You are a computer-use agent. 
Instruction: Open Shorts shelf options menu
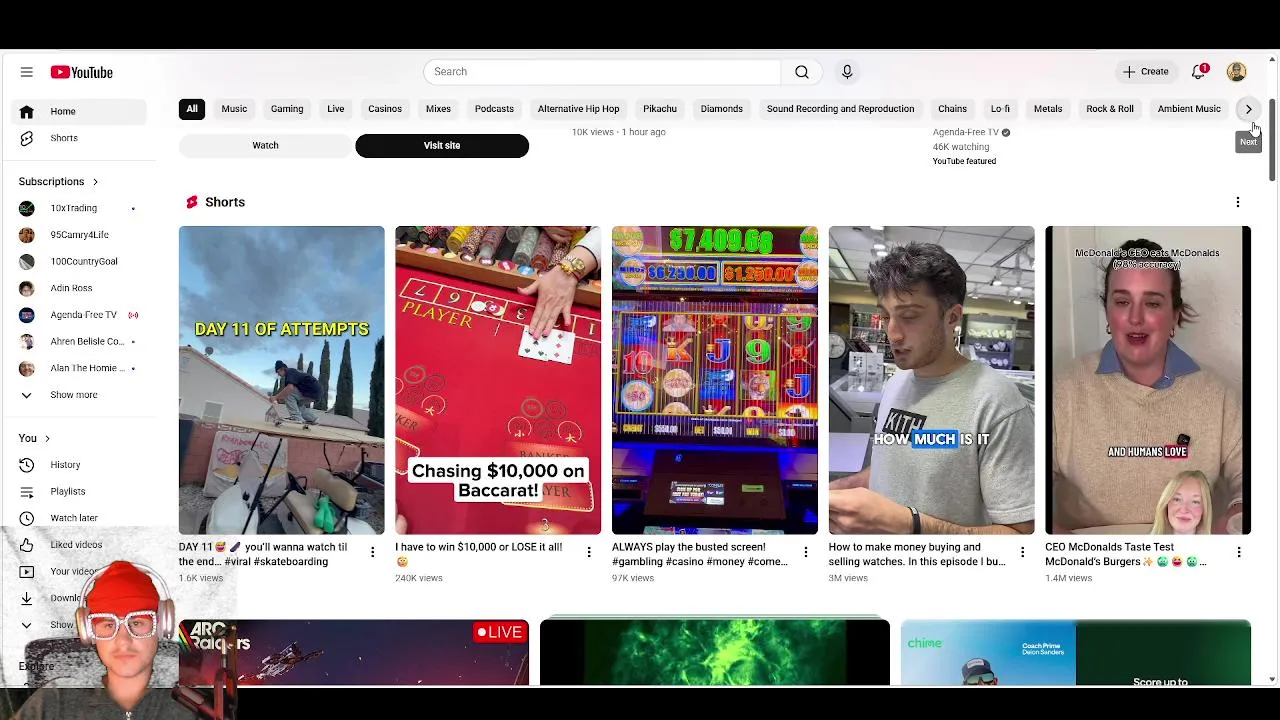(1238, 202)
